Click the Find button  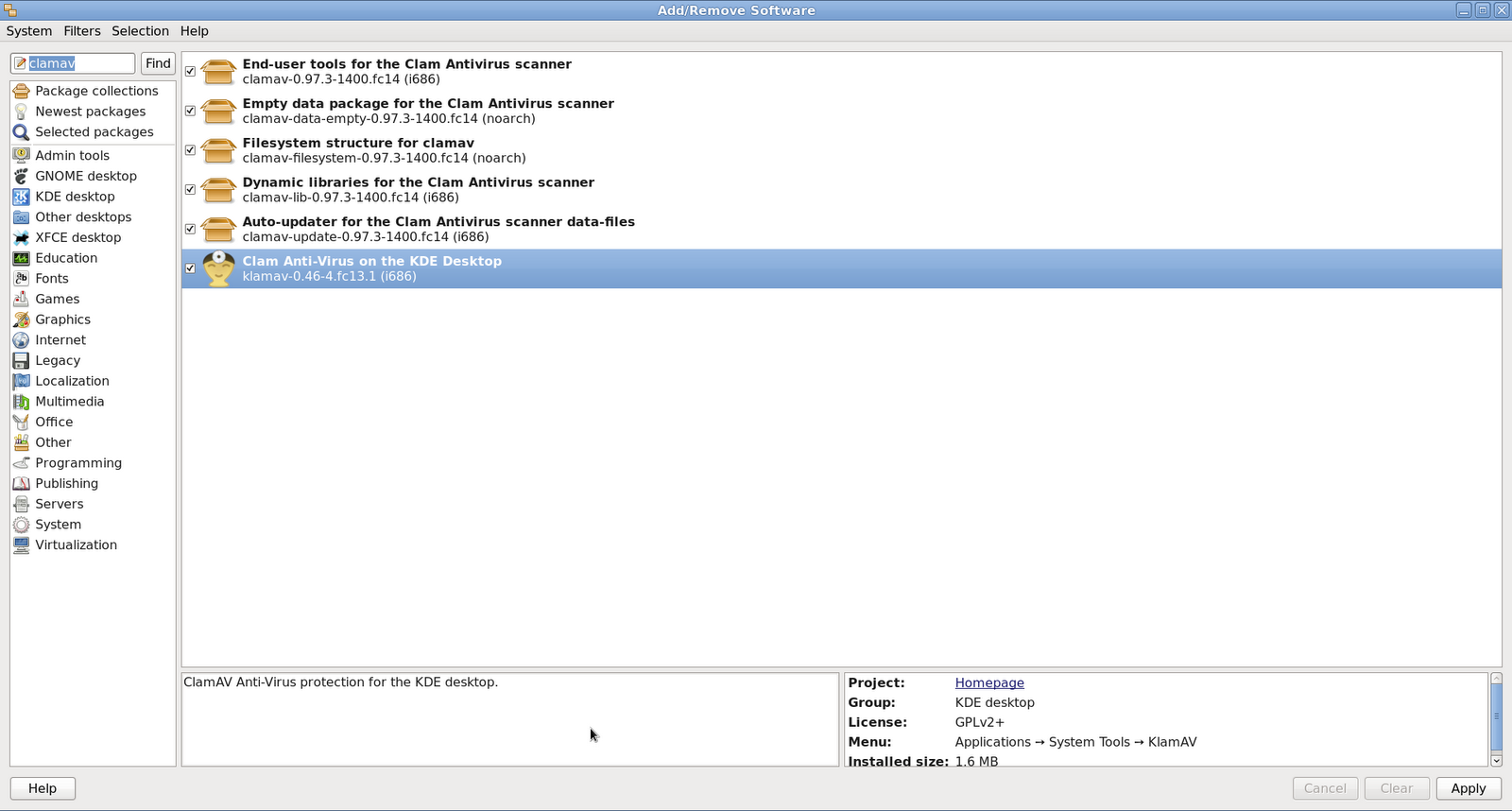158,63
